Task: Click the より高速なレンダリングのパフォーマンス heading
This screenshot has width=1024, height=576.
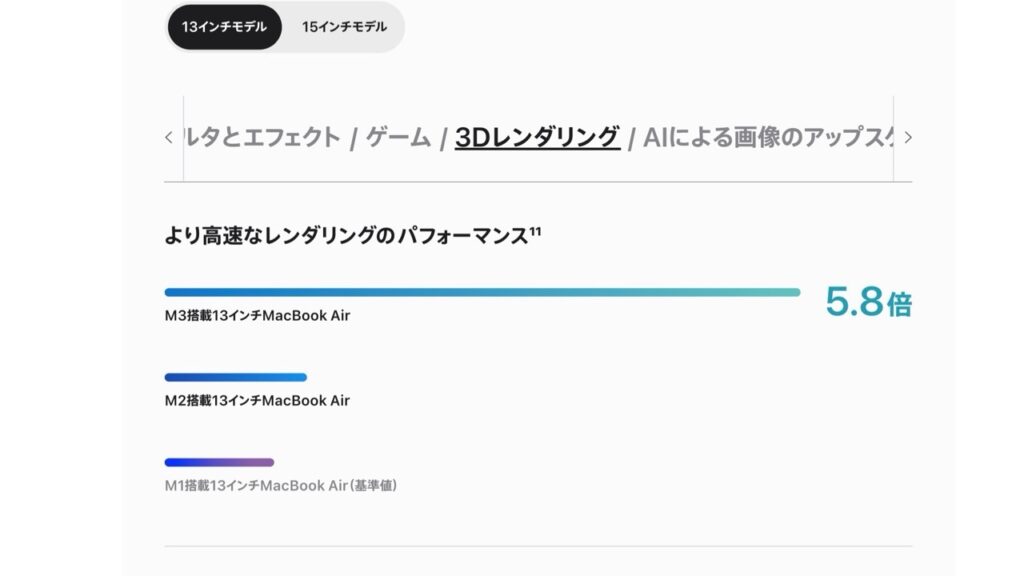Action: 345,237
